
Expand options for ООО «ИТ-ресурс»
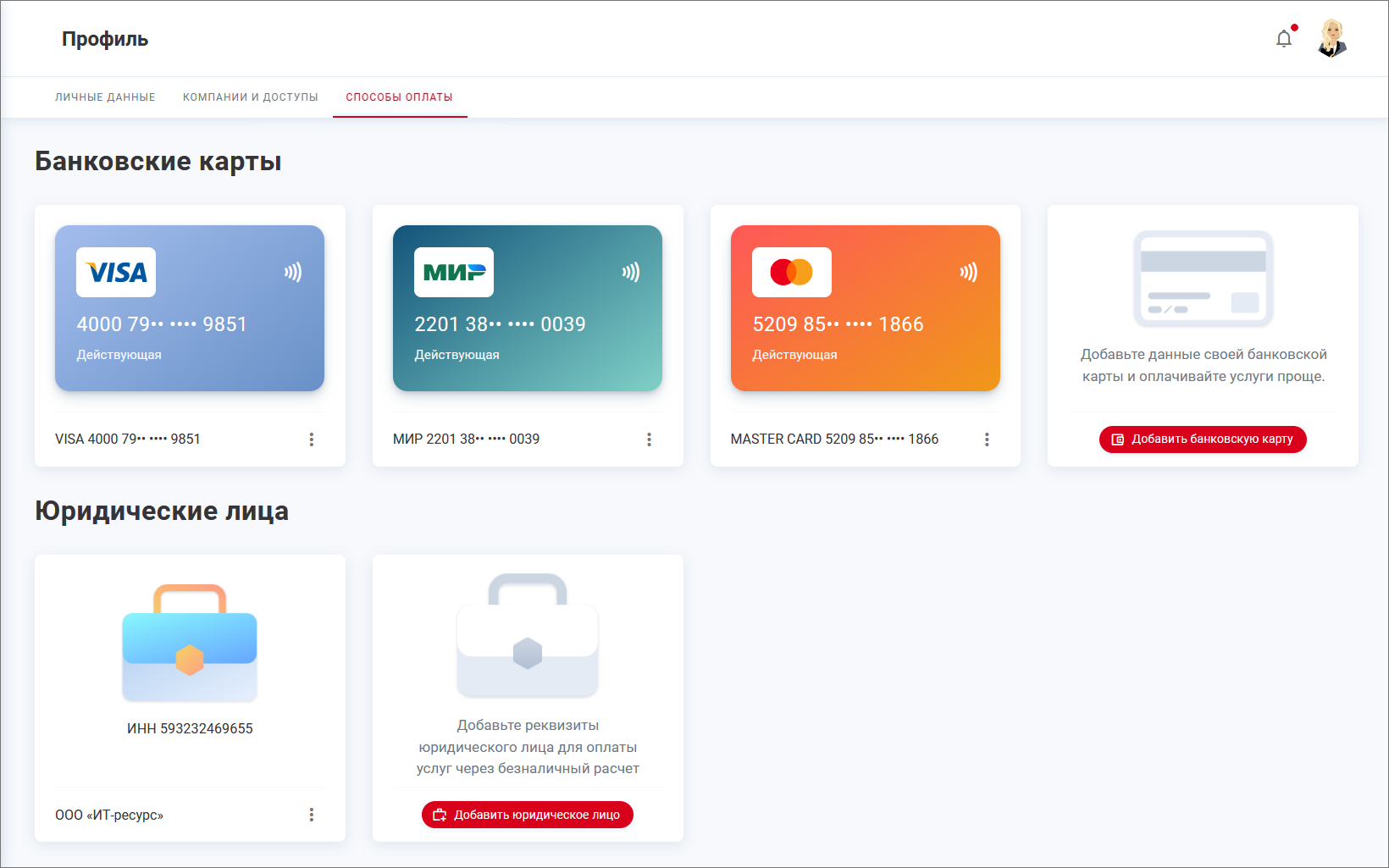coord(312,815)
